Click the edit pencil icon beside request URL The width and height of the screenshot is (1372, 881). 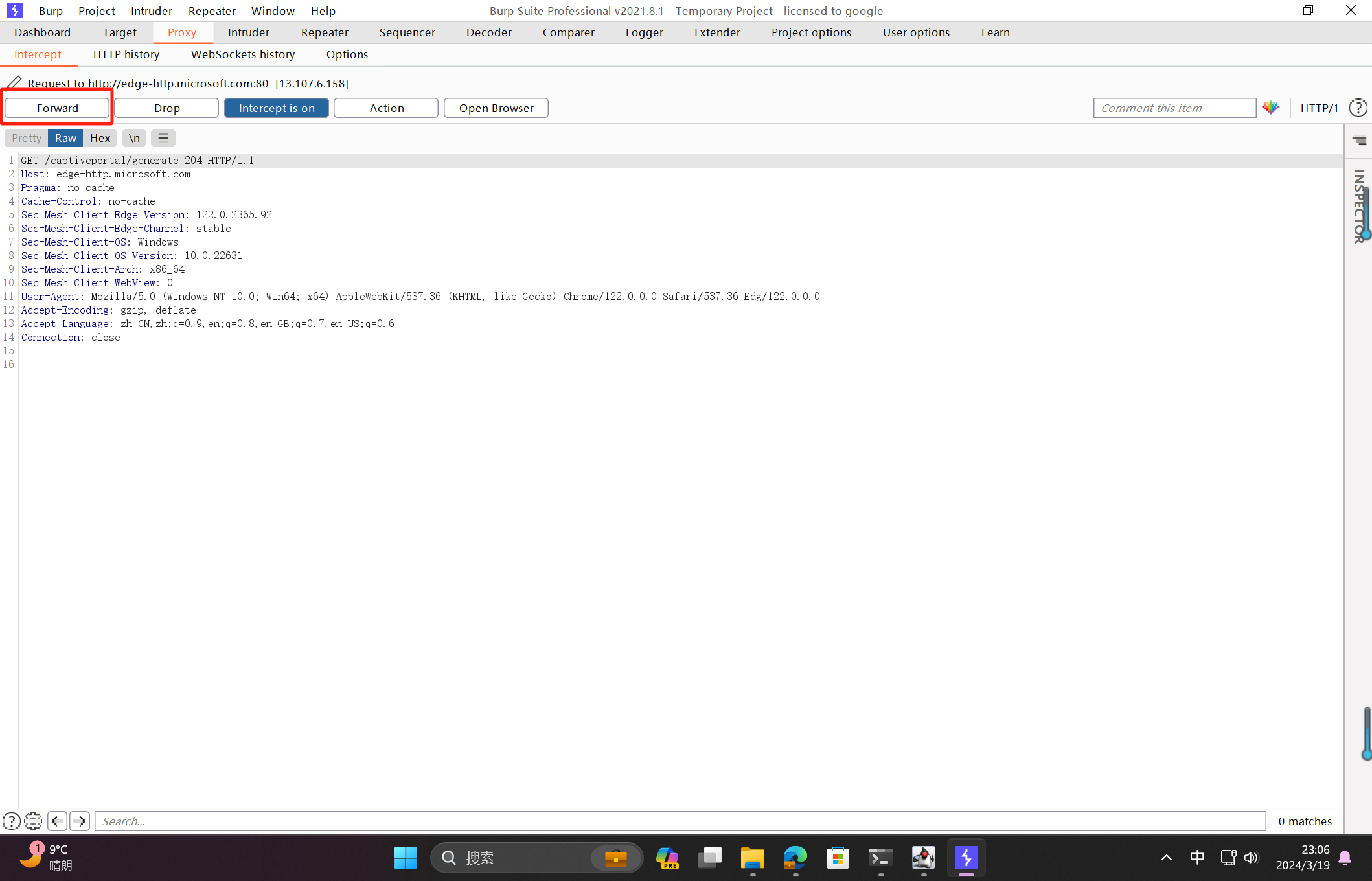point(14,83)
